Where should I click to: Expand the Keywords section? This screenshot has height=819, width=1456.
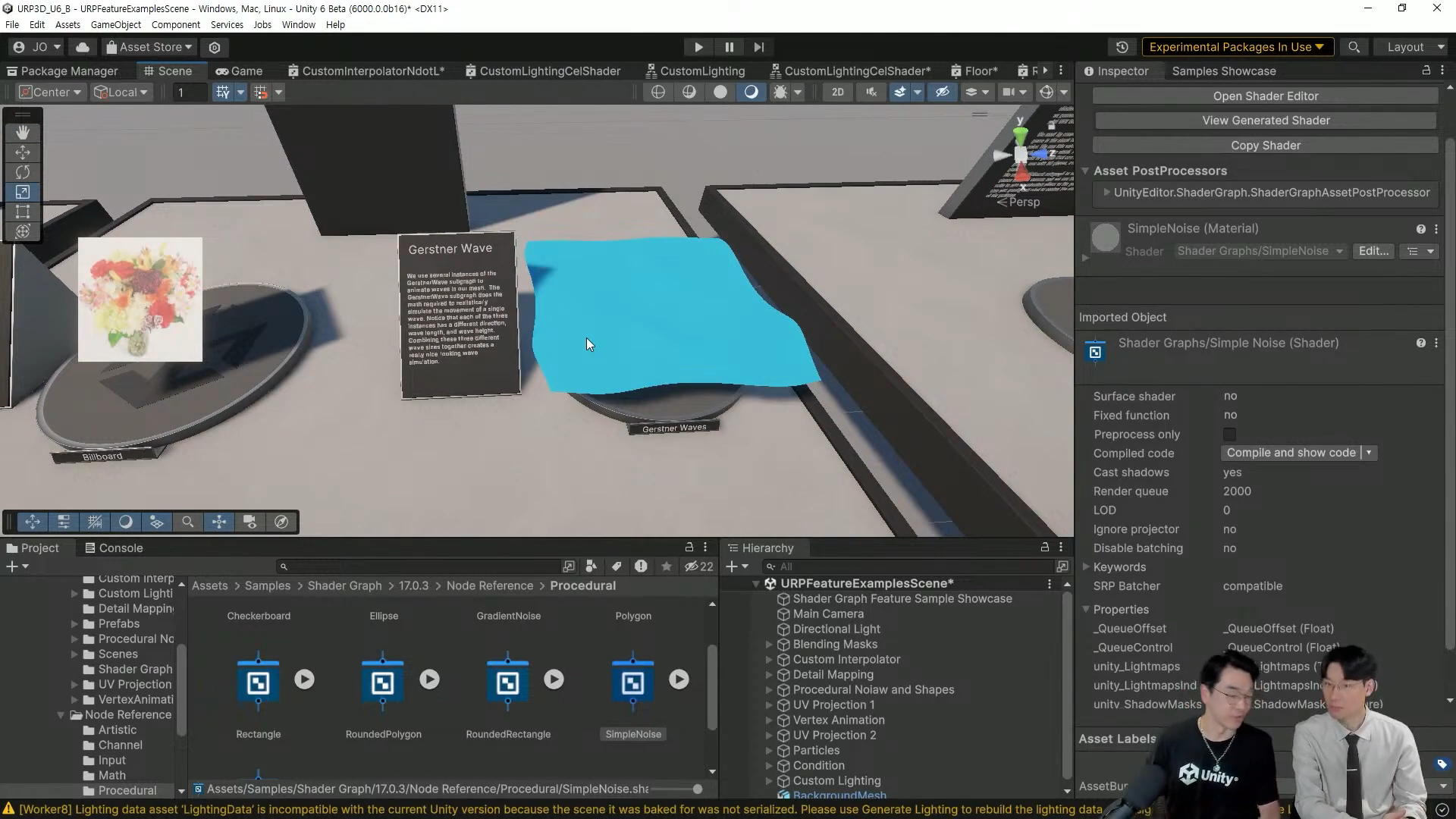(x=1086, y=567)
